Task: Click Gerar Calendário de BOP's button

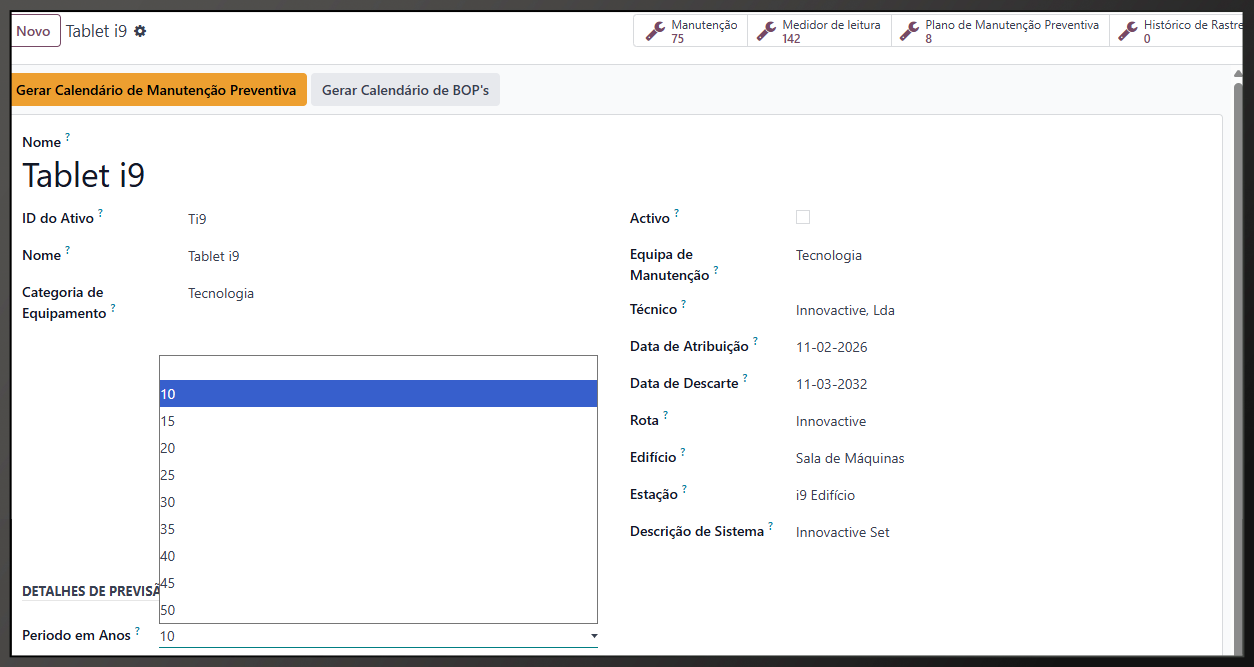Action: point(405,90)
